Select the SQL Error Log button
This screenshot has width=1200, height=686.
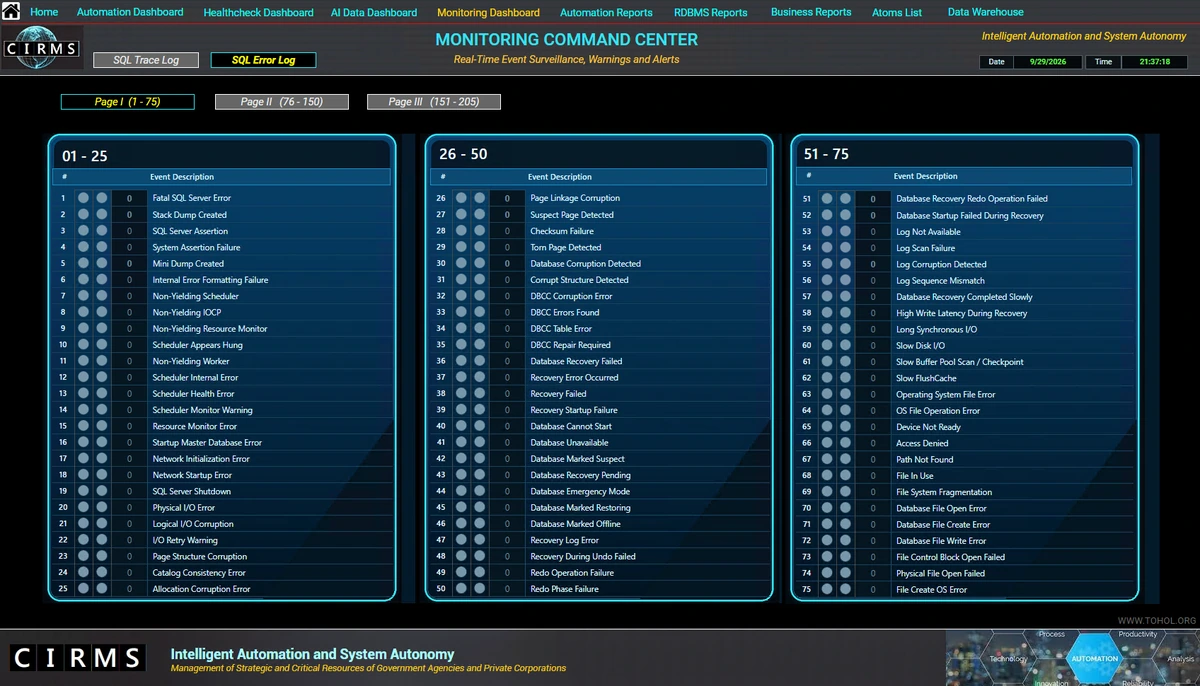[264, 60]
